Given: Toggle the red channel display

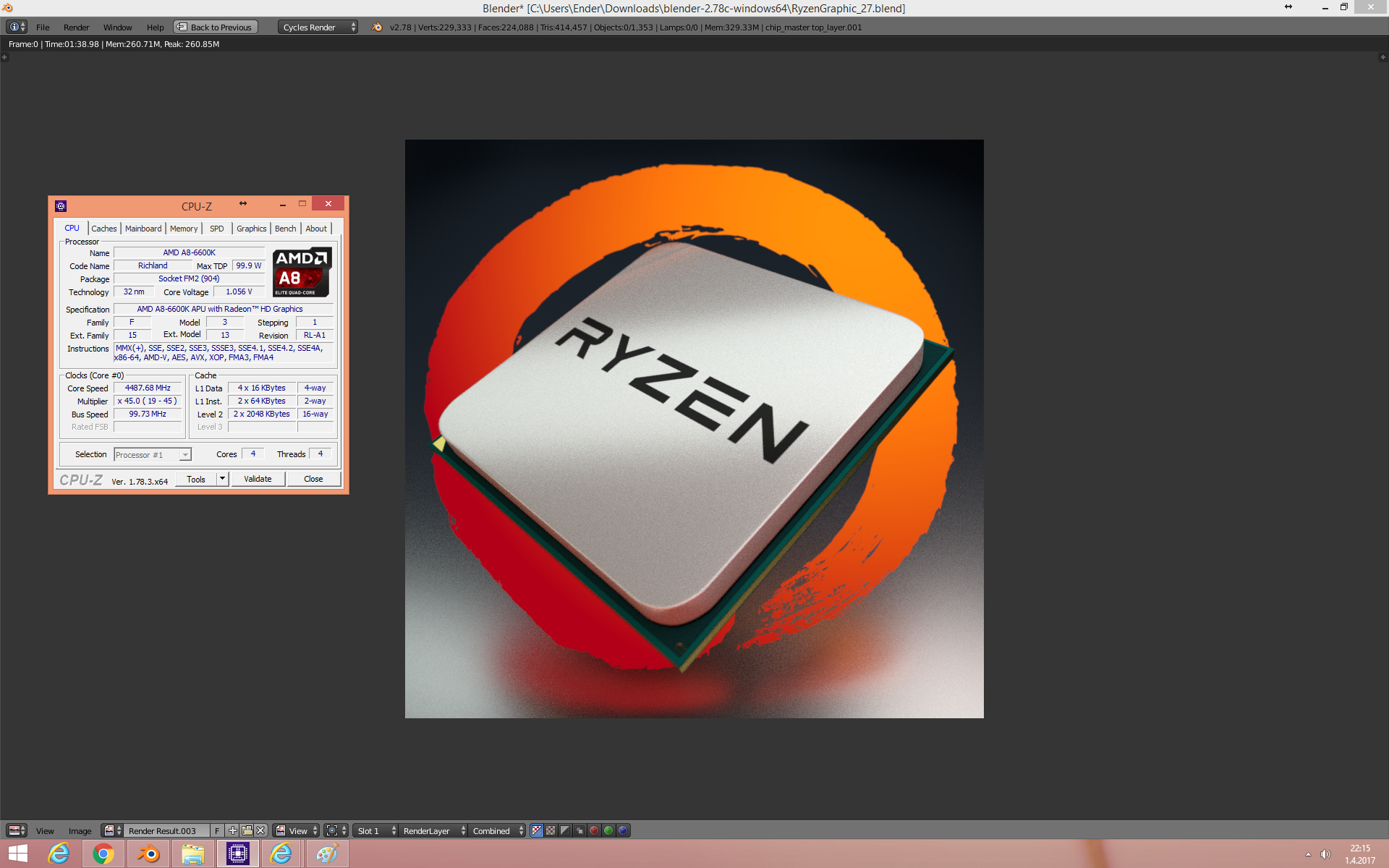Looking at the screenshot, I should click(x=594, y=830).
